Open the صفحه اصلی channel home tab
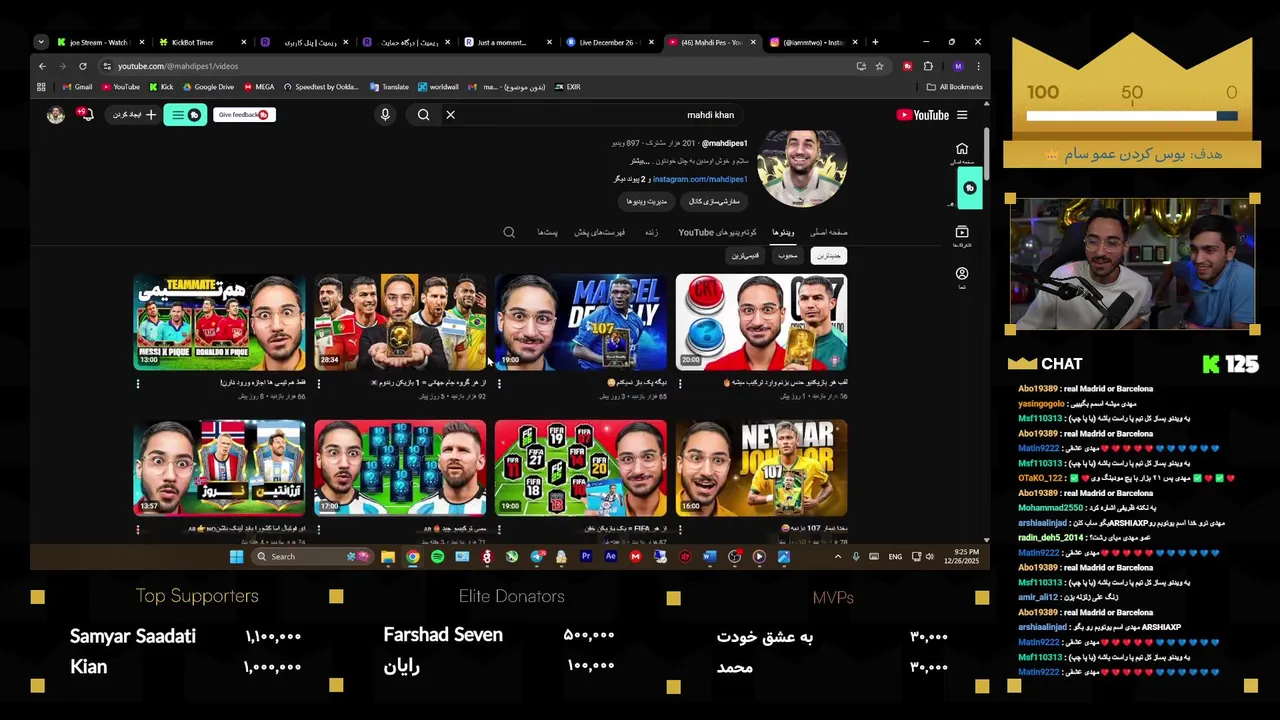Image resolution: width=1280 pixels, height=720 pixels. coord(828,232)
